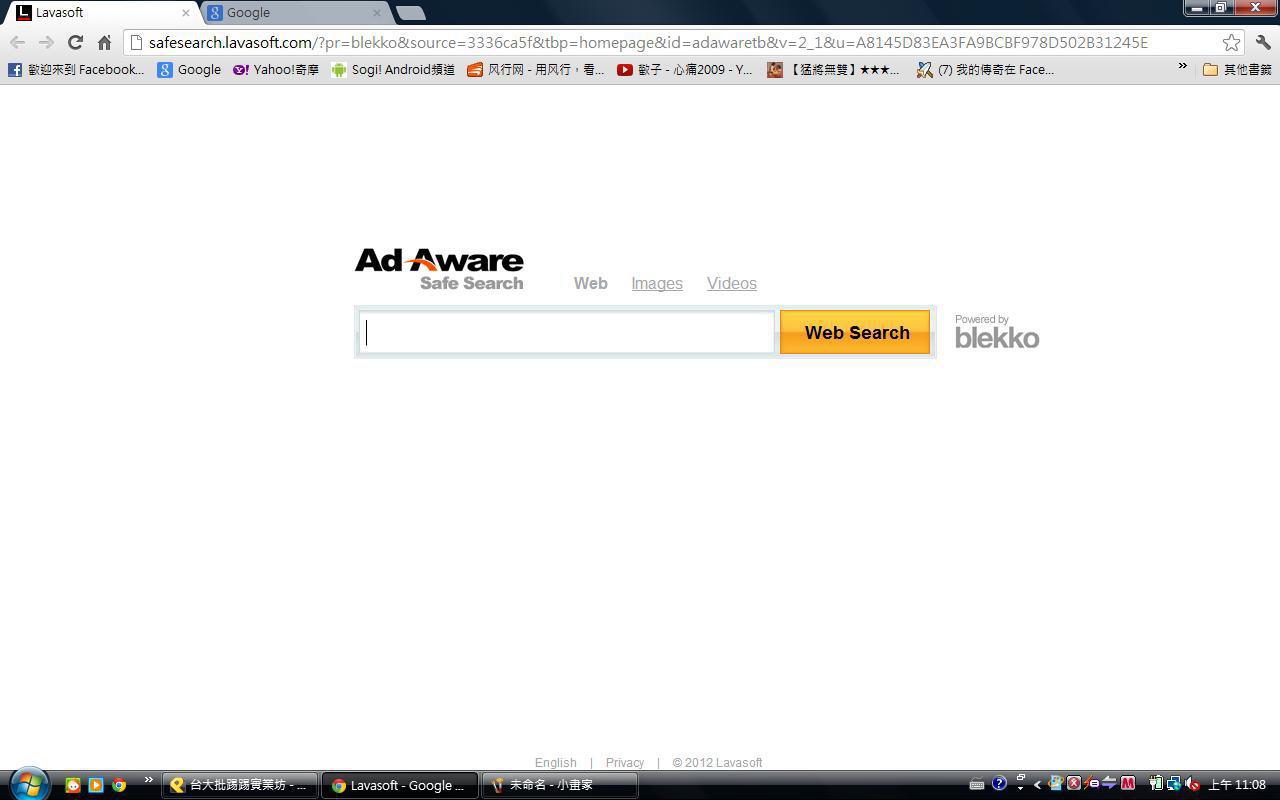Click the Web Search button
The image size is (1280, 800).
pos(855,332)
